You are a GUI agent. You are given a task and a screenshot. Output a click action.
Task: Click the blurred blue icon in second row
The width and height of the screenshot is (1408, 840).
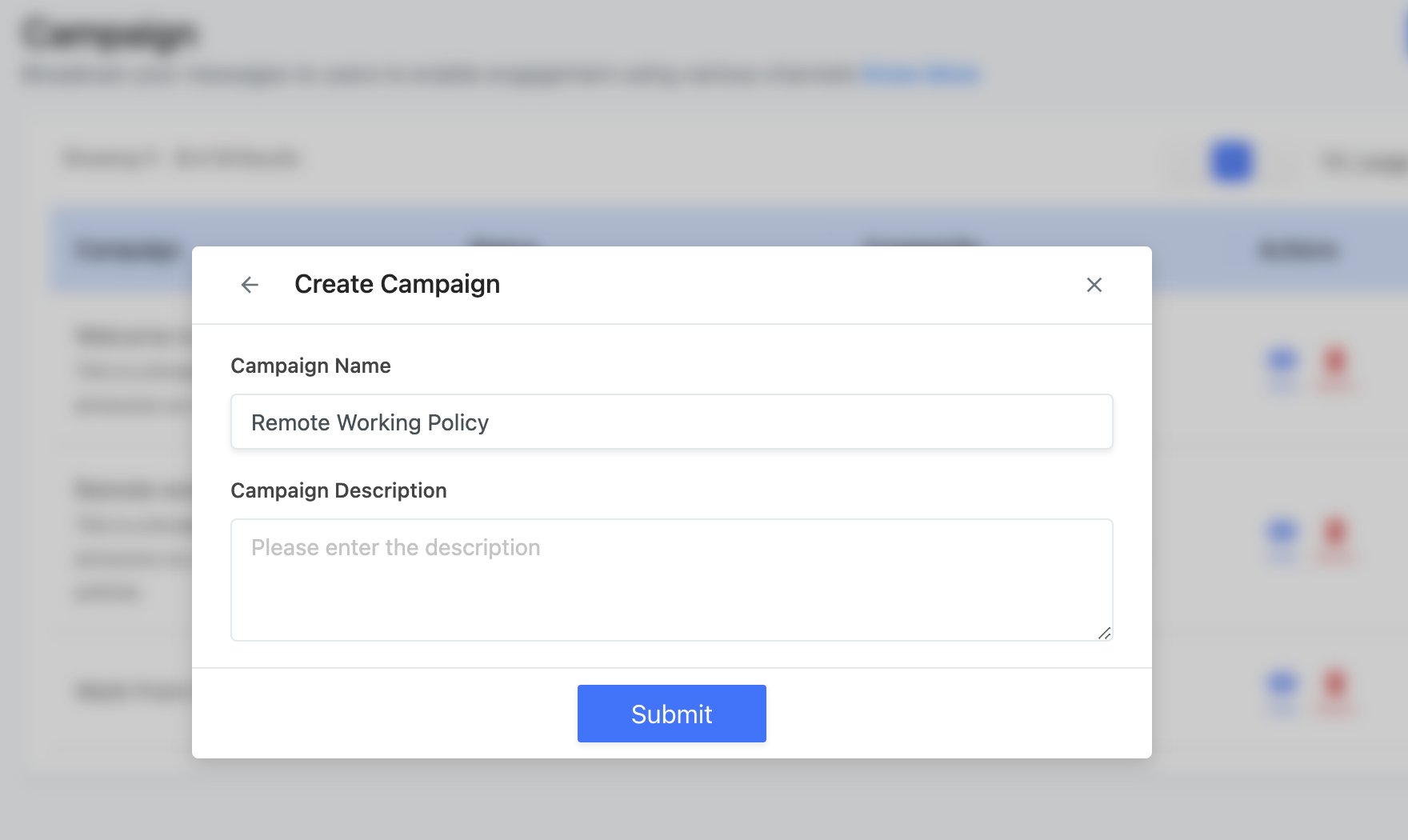(1283, 534)
